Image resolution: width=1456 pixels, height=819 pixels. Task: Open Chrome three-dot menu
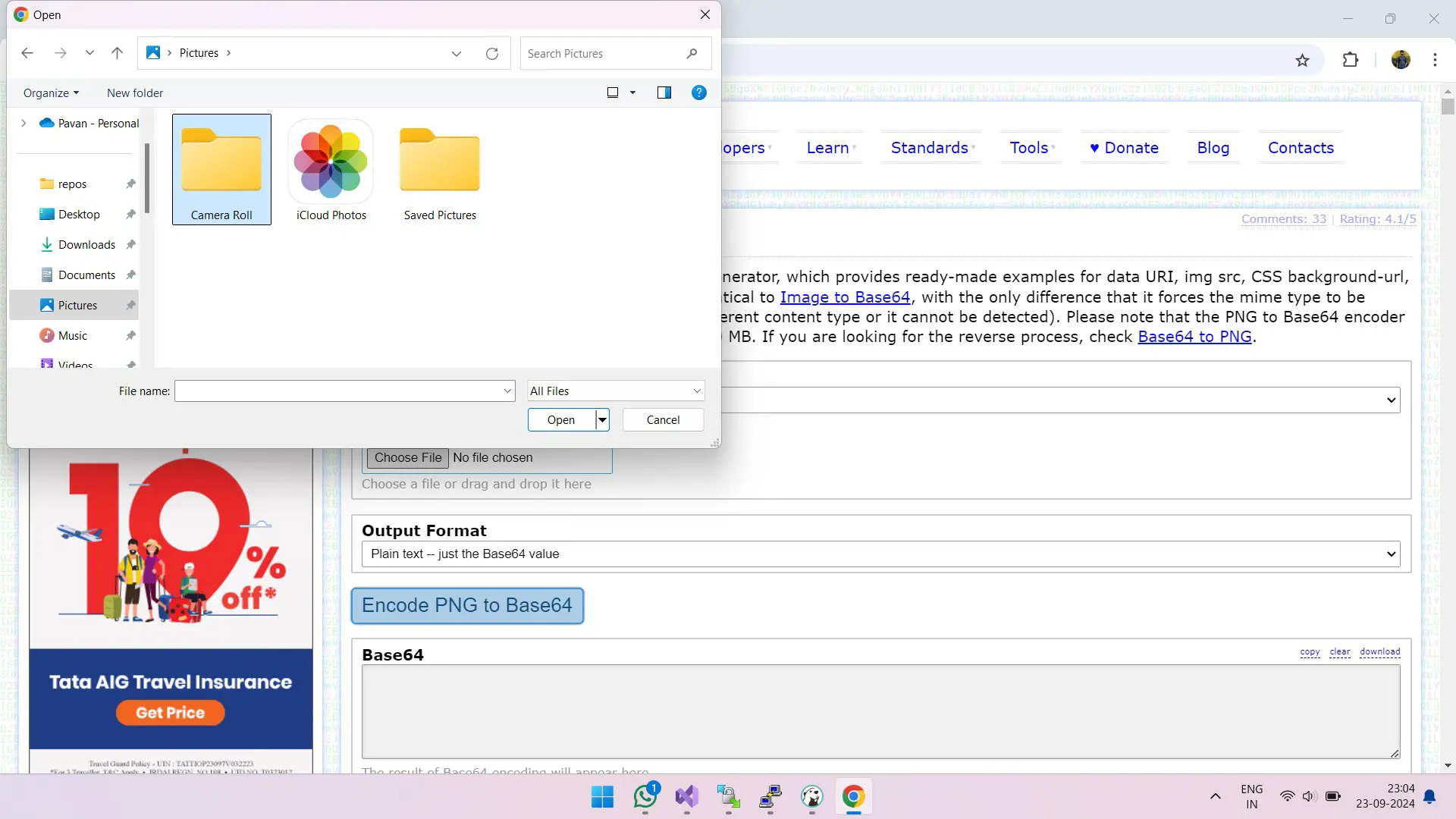(1435, 60)
